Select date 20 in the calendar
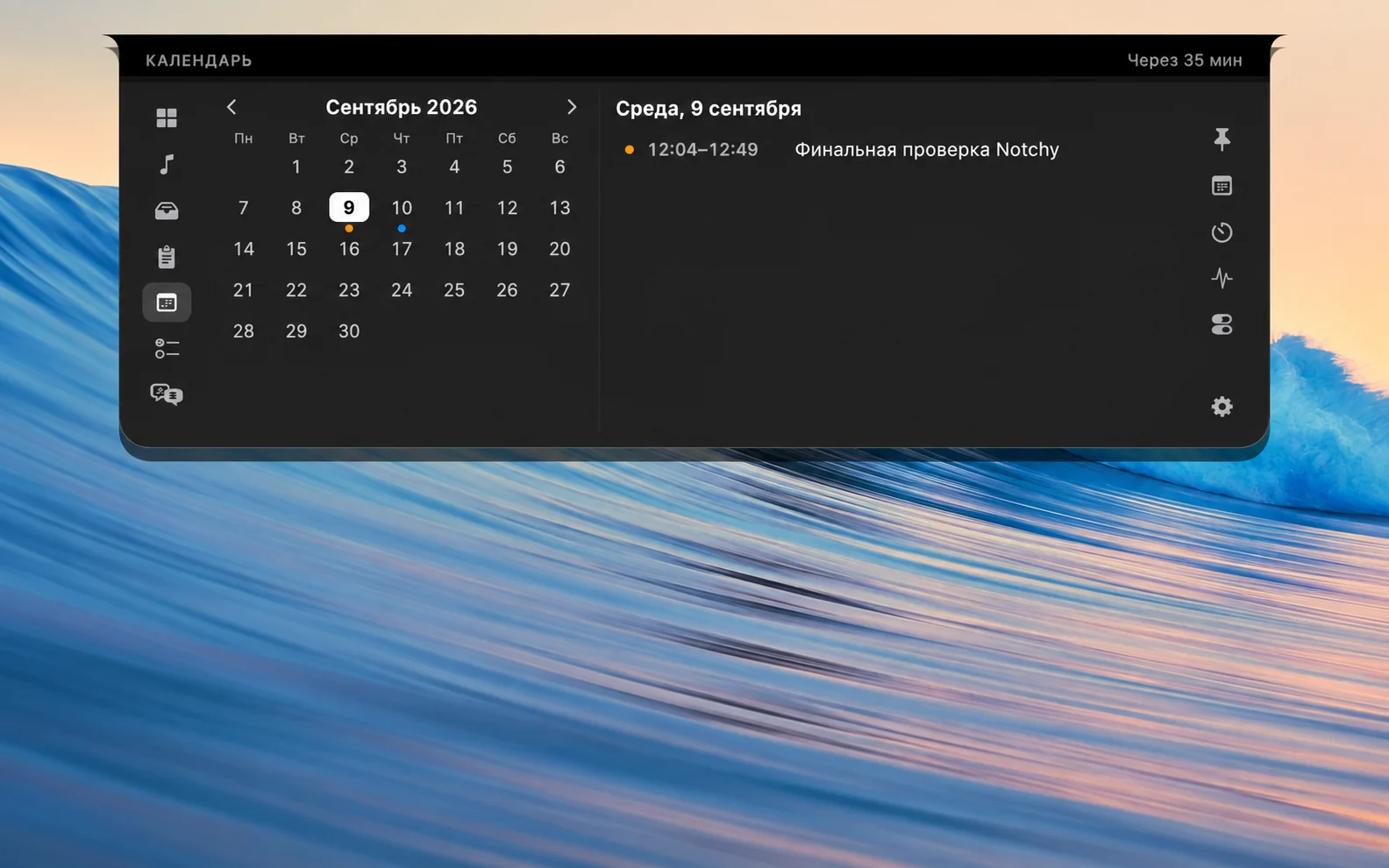Viewport: 1389px width, 868px height. click(559, 249)
